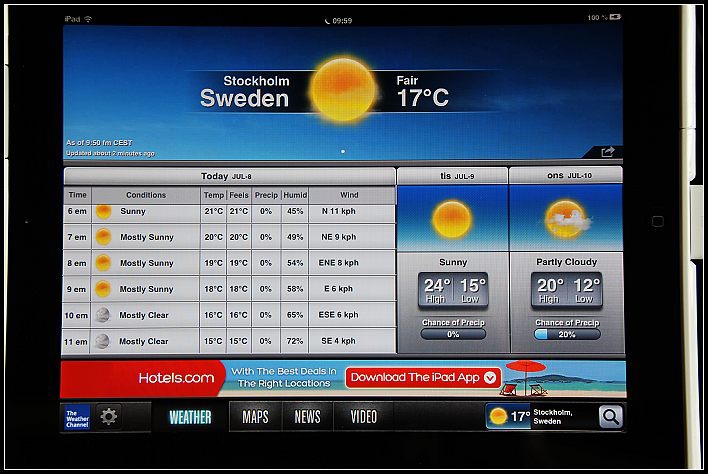Screen dimensions: 708x474
Task: Open The Weather Channel logo
Action: click(x=77, y=418)
